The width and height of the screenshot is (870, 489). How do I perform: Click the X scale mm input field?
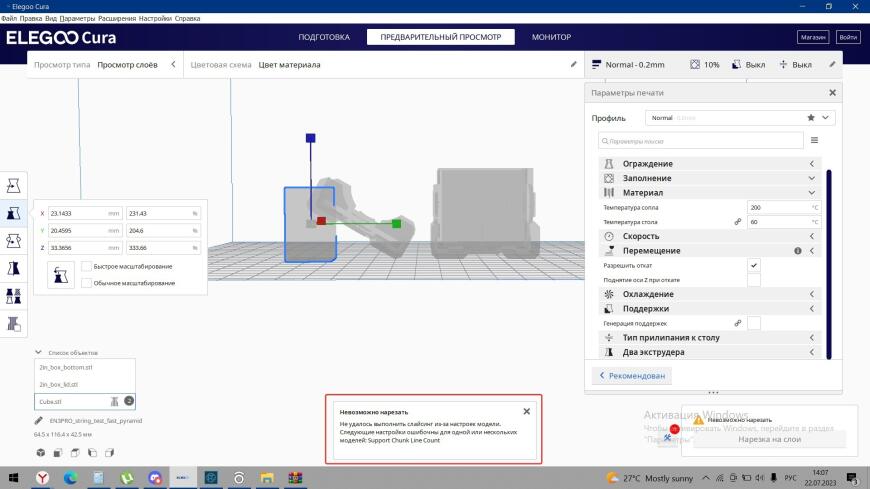click(x=85, y=213)
